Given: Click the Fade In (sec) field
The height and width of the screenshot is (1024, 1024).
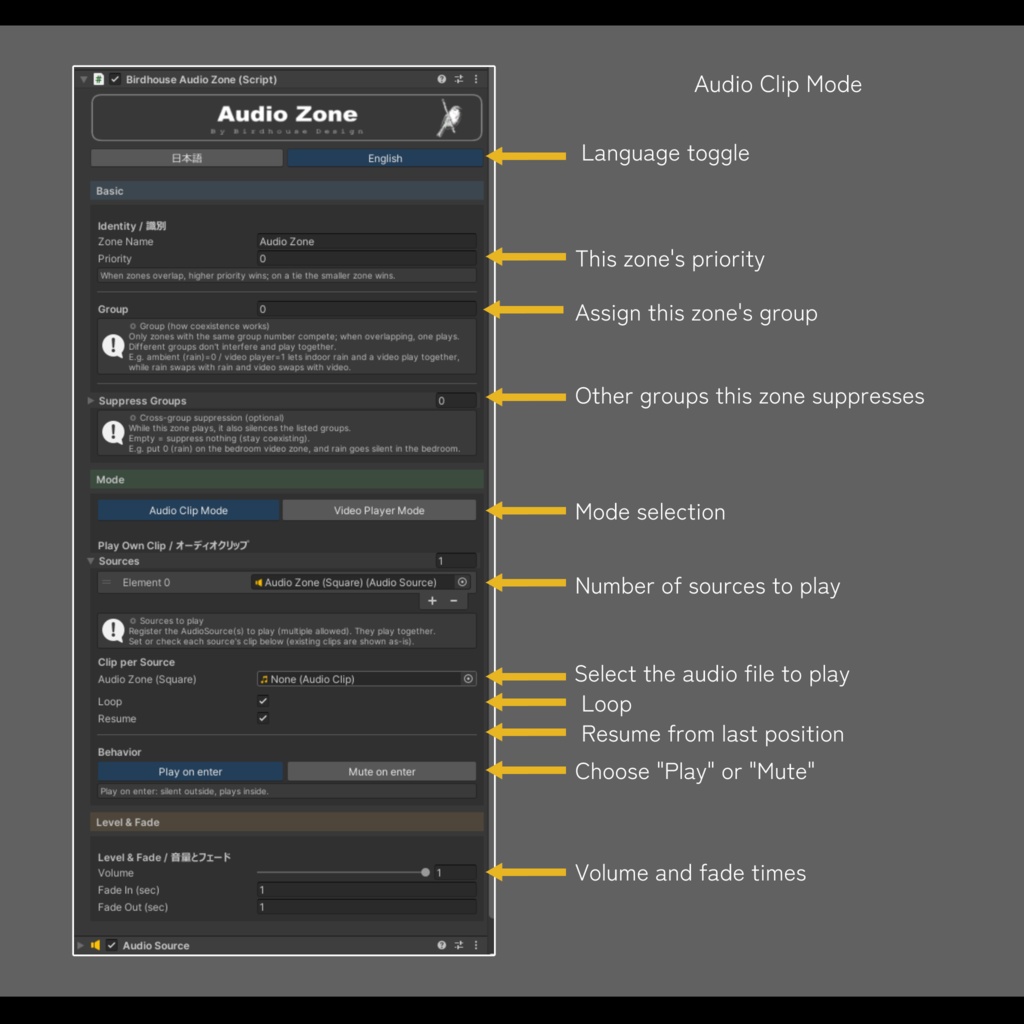Looking at the screenshot, I should click(x=366, y=890).
